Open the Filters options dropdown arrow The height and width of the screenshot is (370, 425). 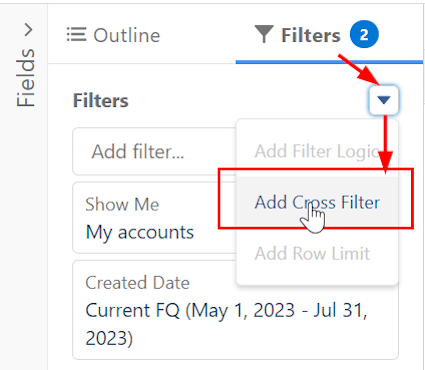(x=384, y=100)
